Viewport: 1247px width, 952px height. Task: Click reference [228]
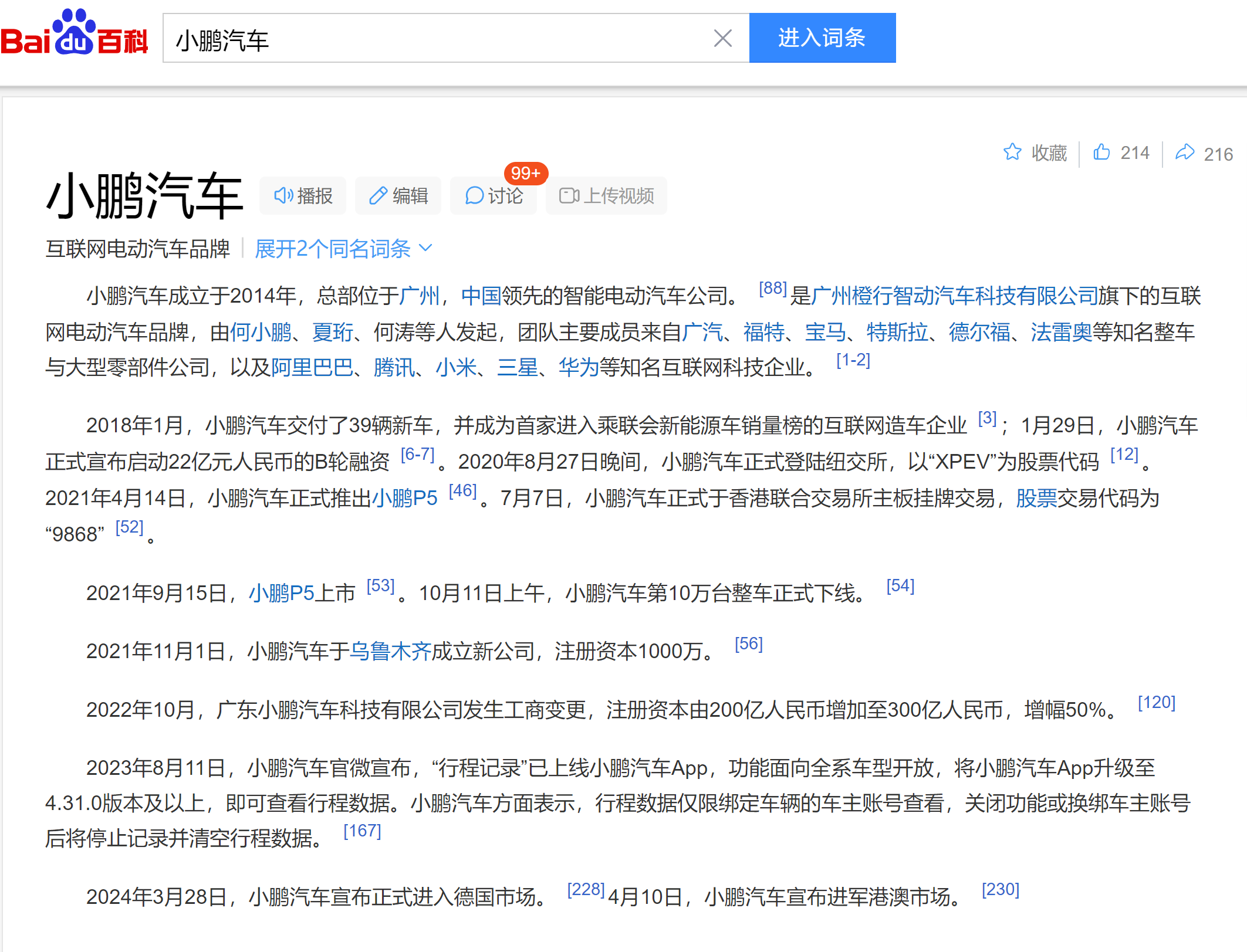pyautogui.click(x=586, y=889)
